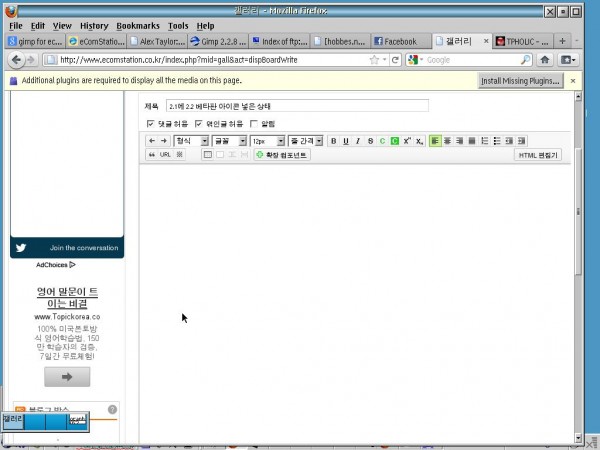Click the ad arrow button

67,377
